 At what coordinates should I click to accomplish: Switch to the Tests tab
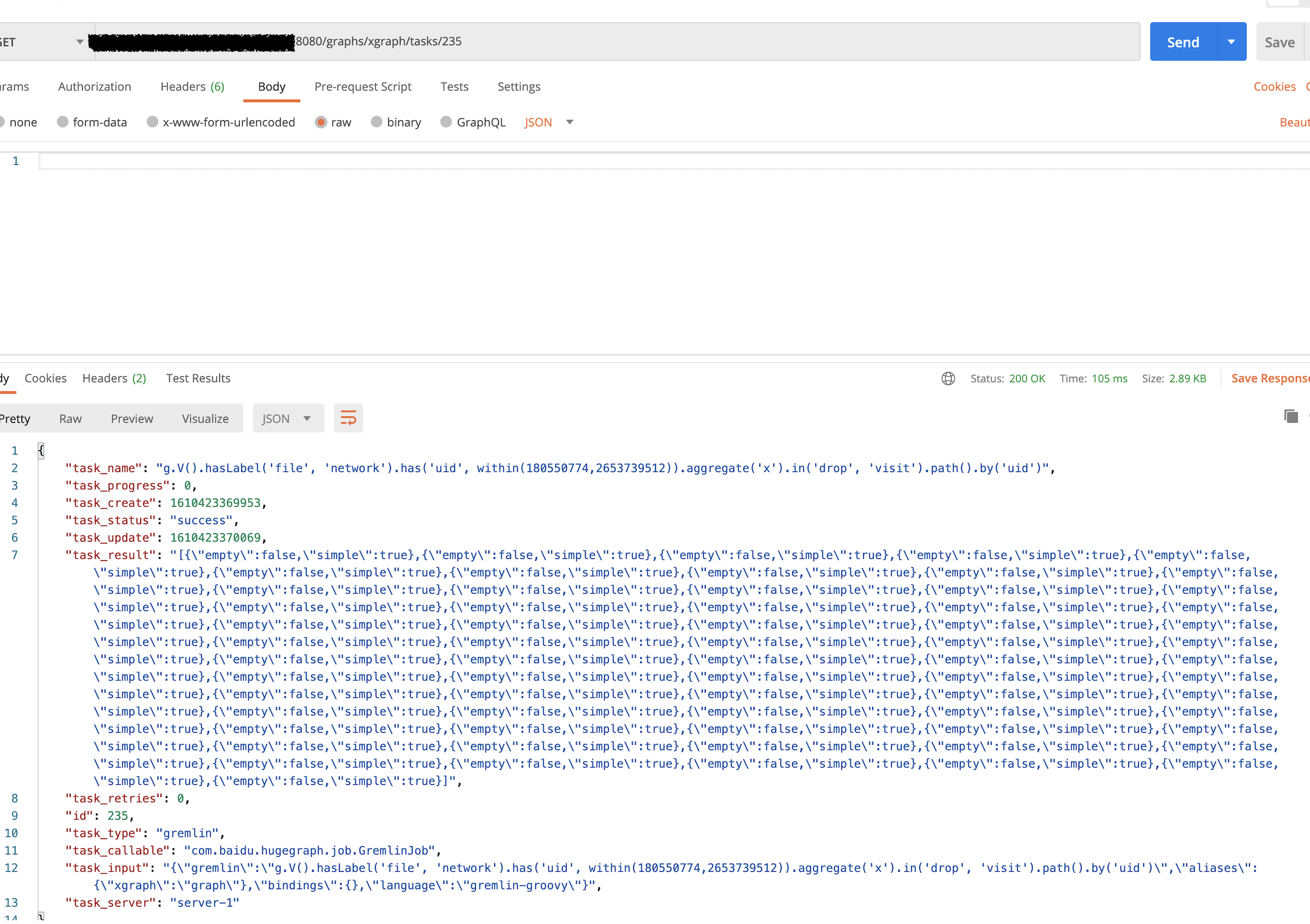(x=454, y=87)
